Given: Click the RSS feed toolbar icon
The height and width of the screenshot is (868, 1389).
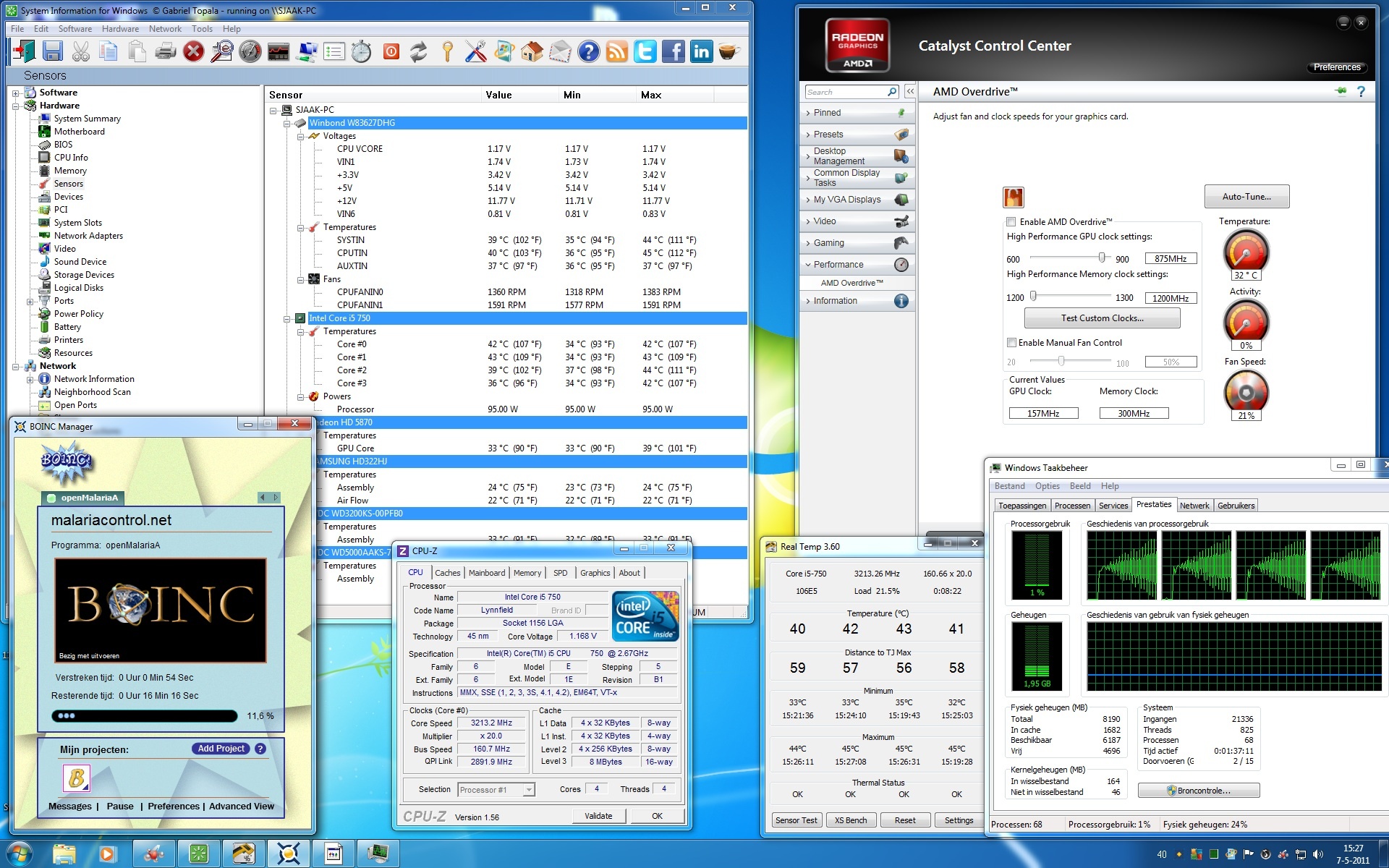Looking at the screenshot, I should point(616,51).
